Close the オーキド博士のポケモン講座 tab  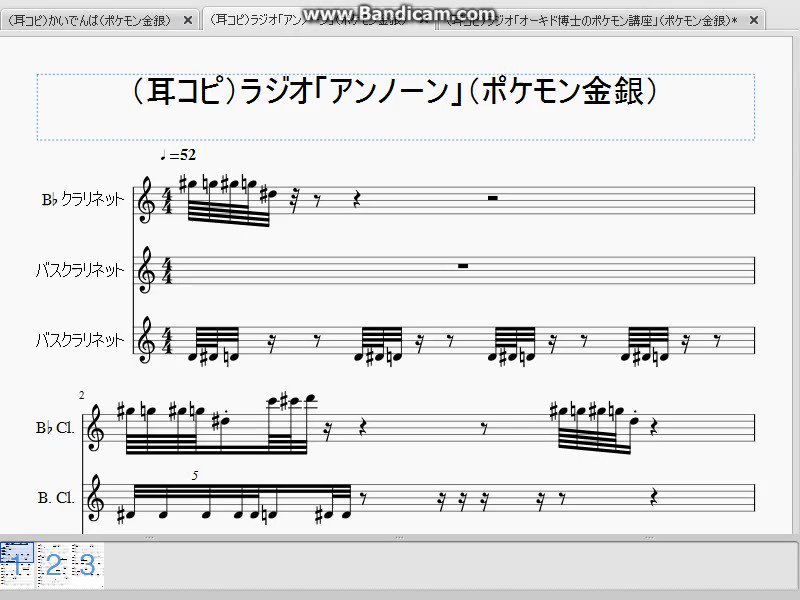754,20
